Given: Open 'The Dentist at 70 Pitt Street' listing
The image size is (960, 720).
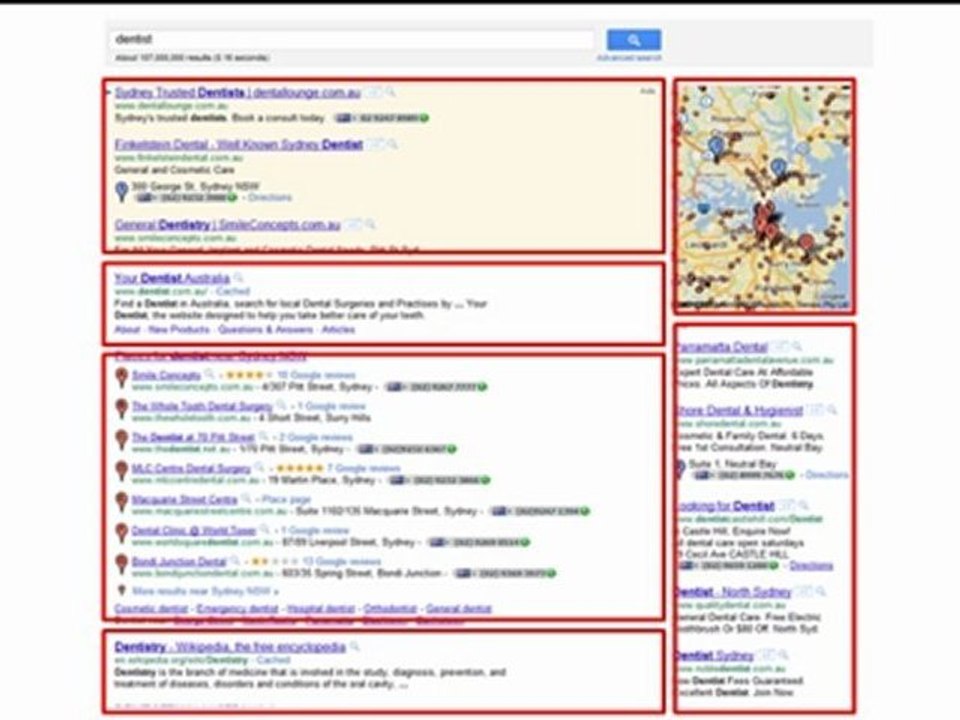Looking at the screenshot, I should click(x=193, y=438).
